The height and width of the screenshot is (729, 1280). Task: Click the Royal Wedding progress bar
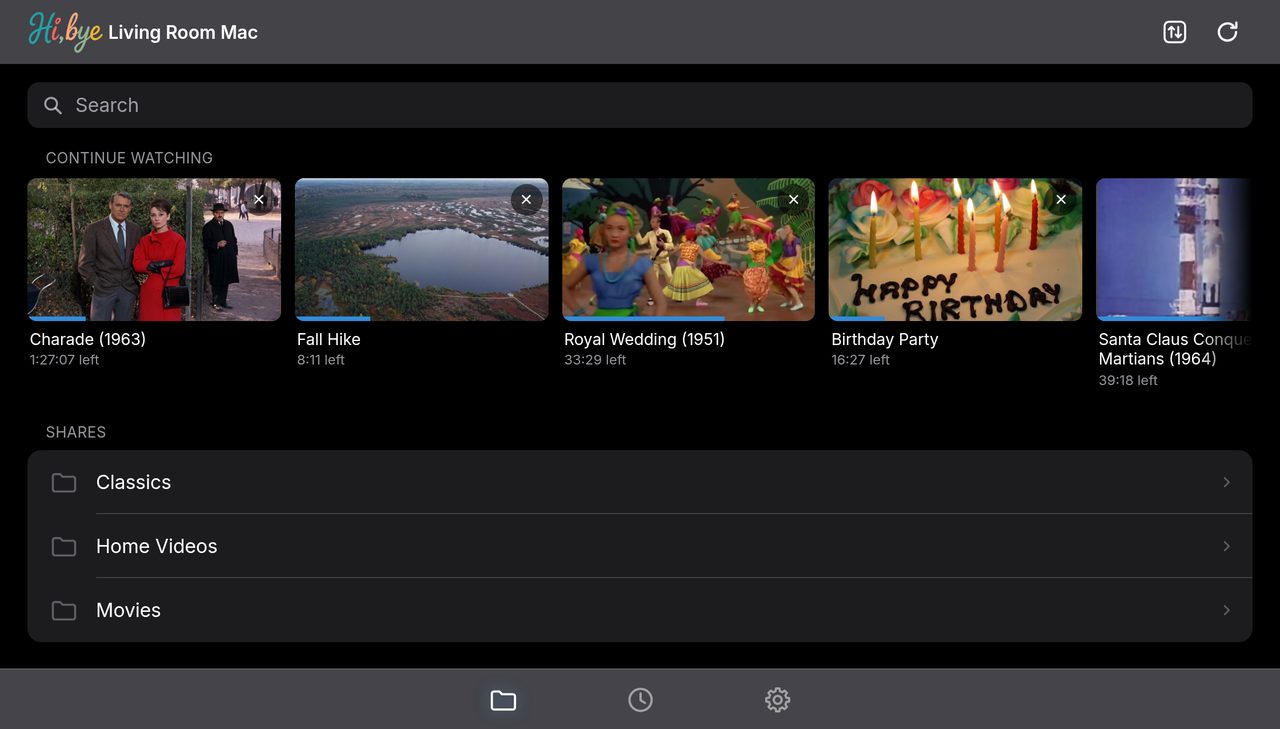689,319
